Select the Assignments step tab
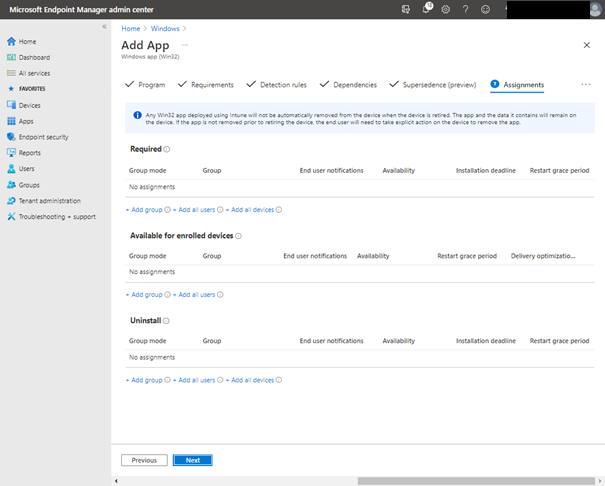 (517, 84)
